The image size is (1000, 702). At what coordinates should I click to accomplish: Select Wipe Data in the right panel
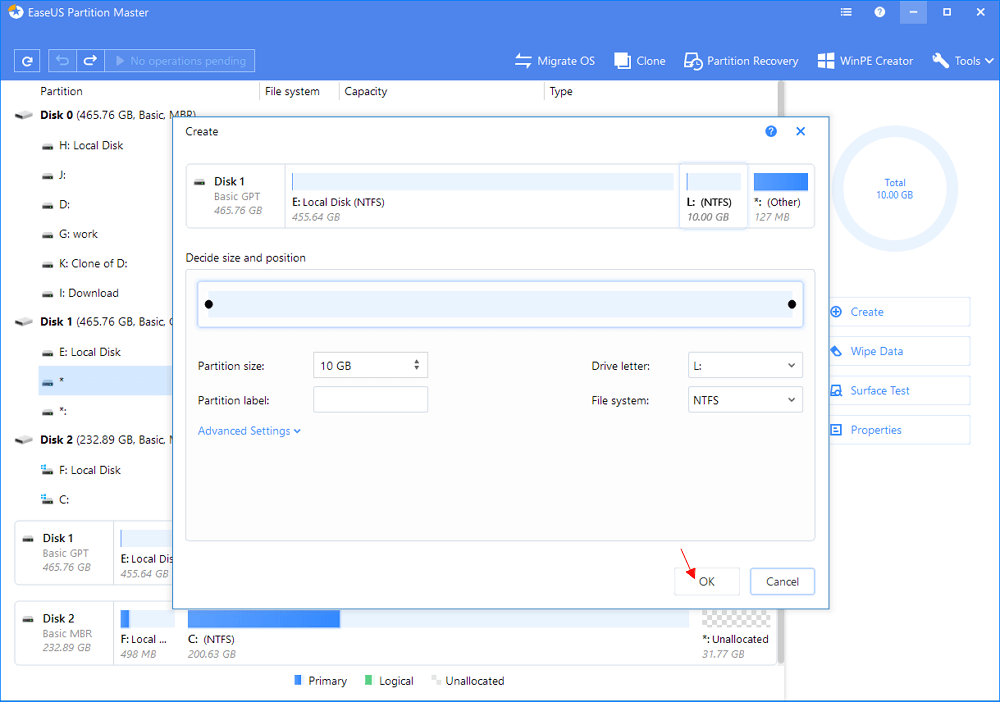pos(876,351)
